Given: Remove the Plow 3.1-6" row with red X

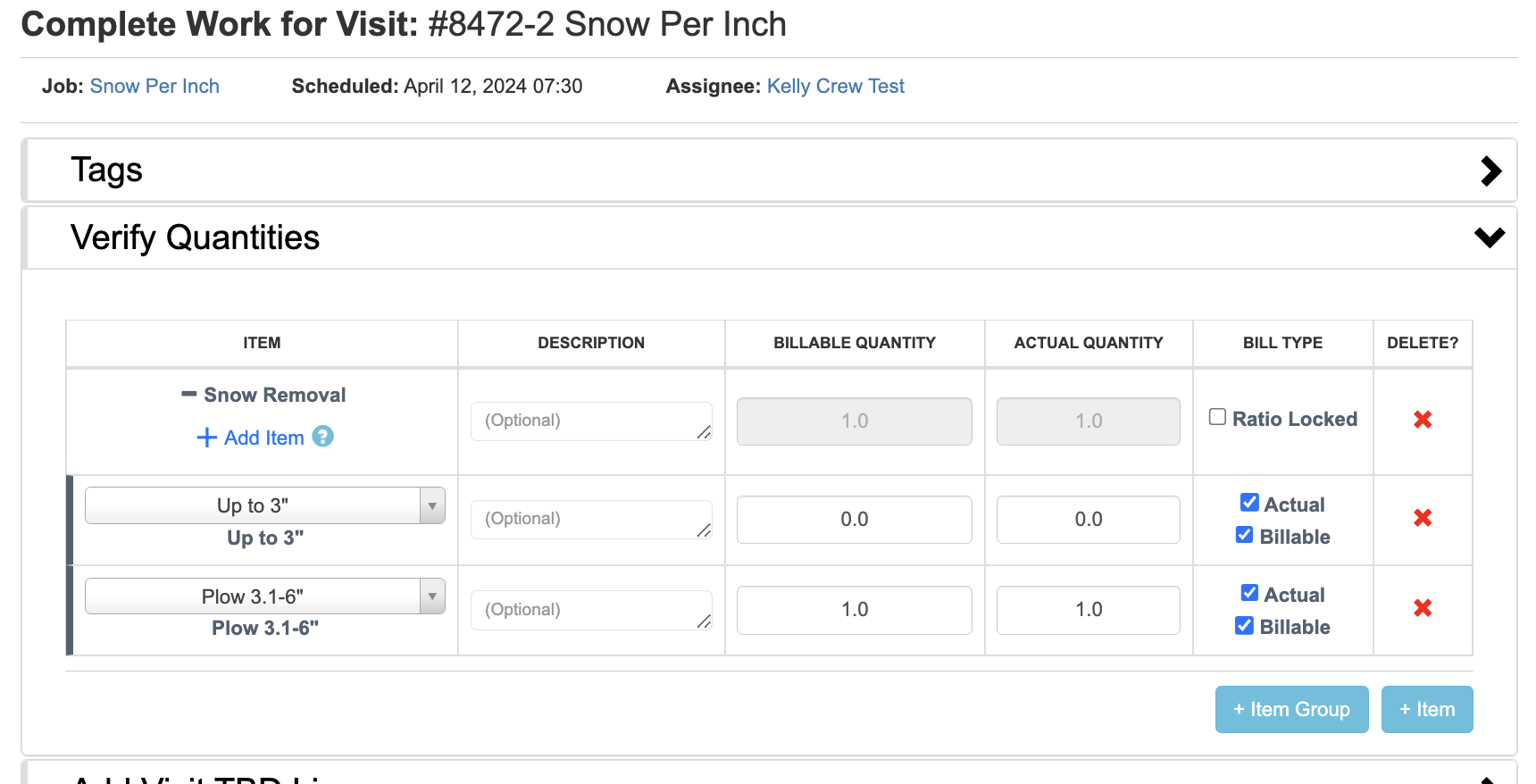Looking at the screenshot, I should pyautogui.click(x=1423, y=608).
